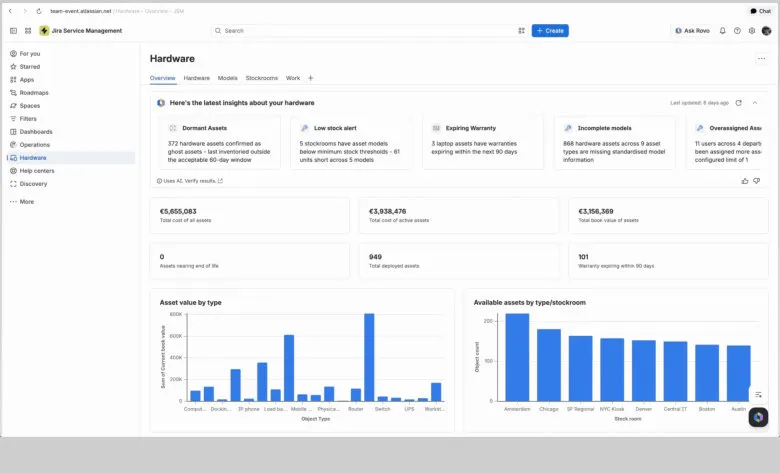Click the browser forward arrow
Screen dimensions: 780x473
(25, 11)
